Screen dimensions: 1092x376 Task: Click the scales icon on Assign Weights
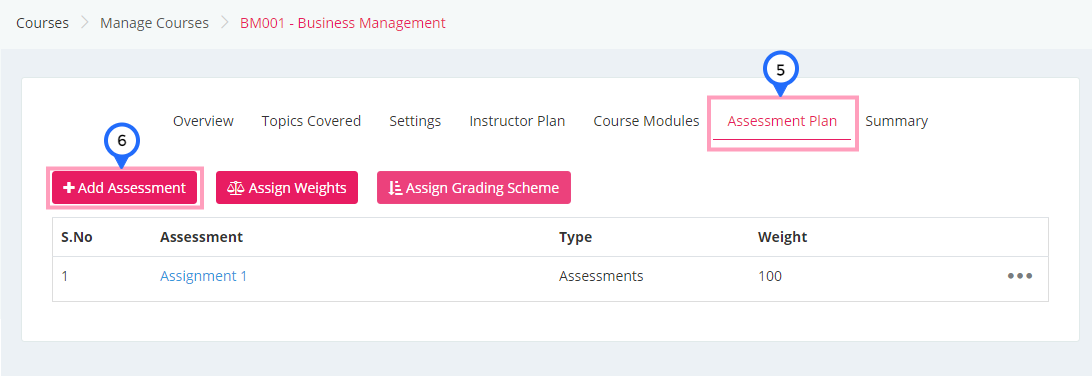click(236, 188)
